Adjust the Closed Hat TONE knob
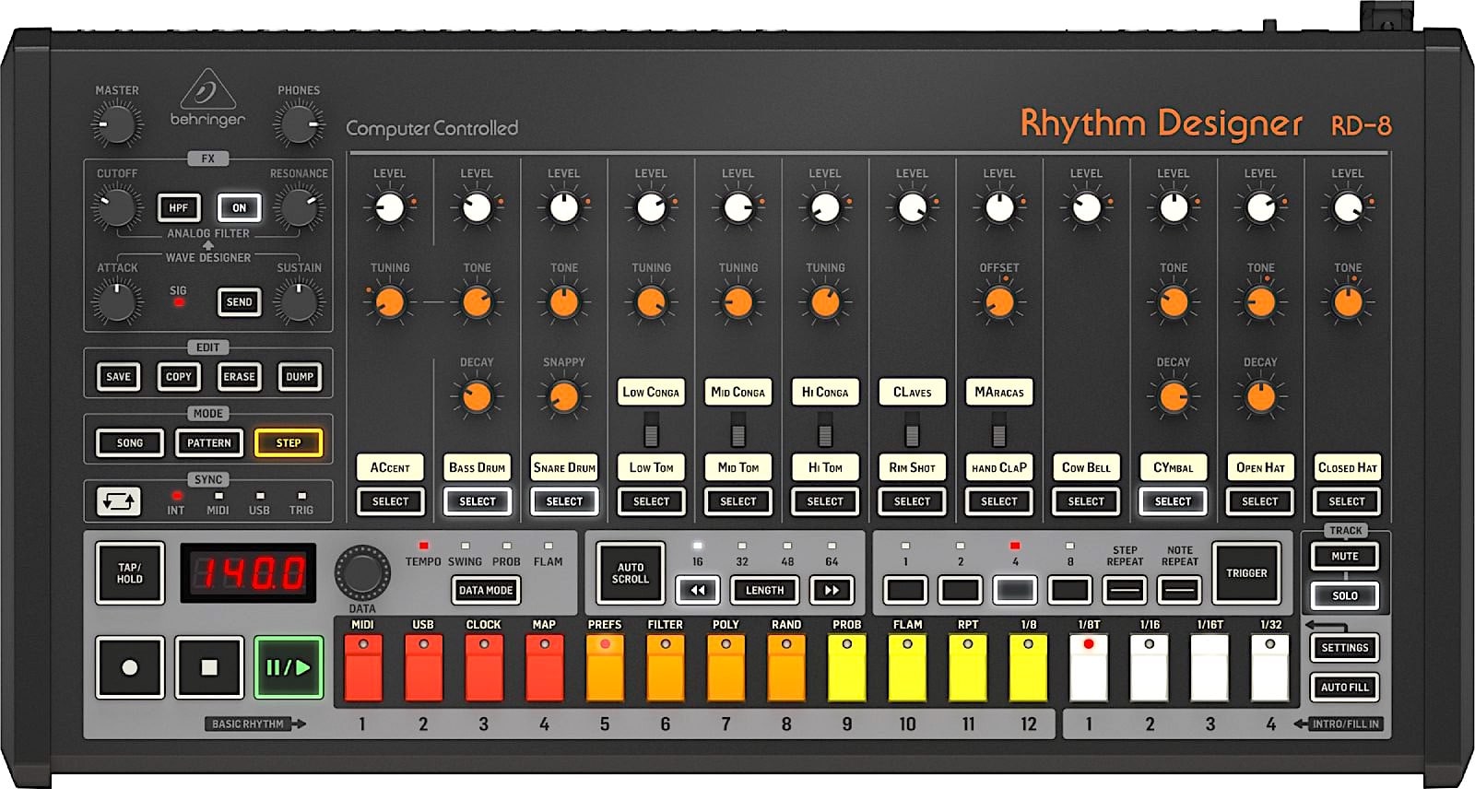The height and width of the screenshot is (812, 1475). pos(1348,302)
